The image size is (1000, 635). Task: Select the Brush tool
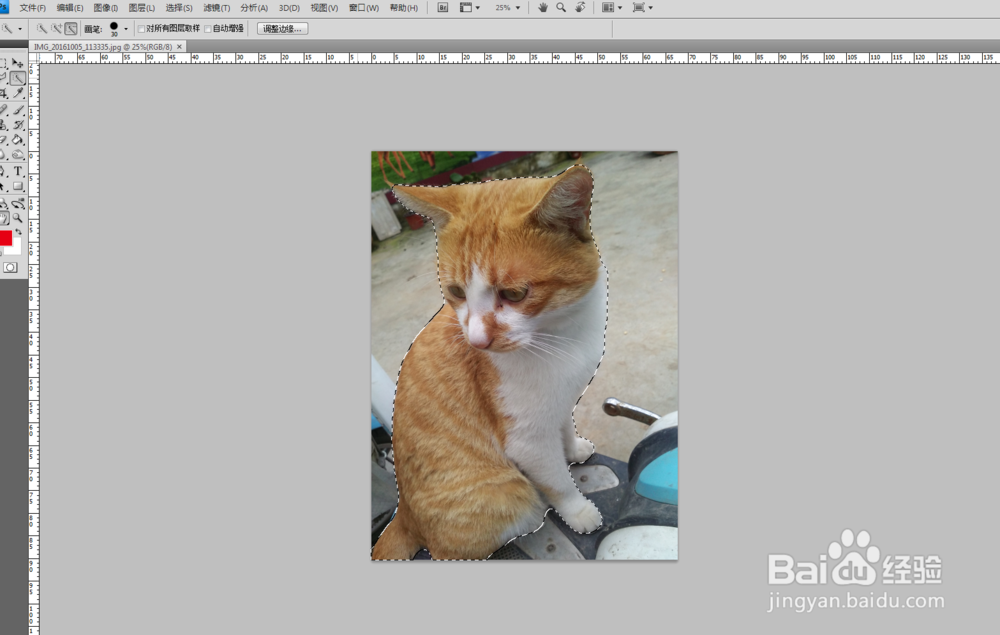[x=18, y=110]
